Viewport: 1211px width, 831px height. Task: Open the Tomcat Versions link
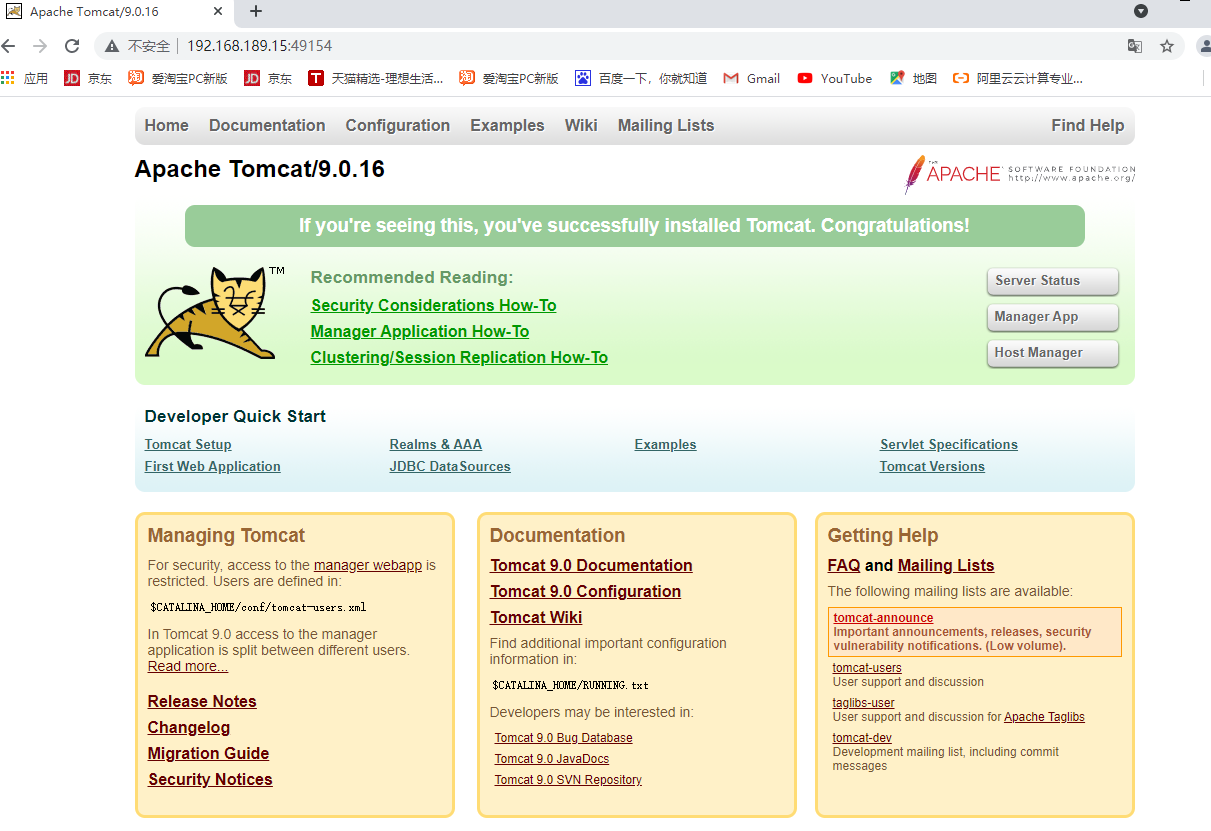pos(932,466)
